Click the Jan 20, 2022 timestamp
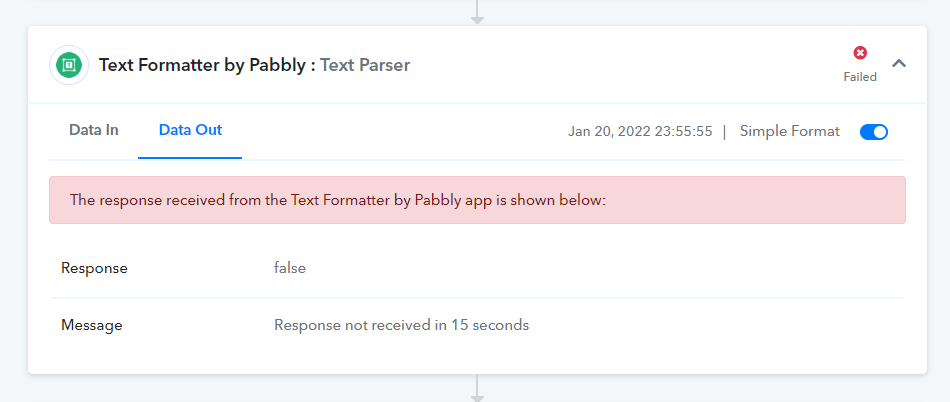Image resolution: width=950 pixels, height=402 pixels. pyautogui.click(x=640, y=131)
